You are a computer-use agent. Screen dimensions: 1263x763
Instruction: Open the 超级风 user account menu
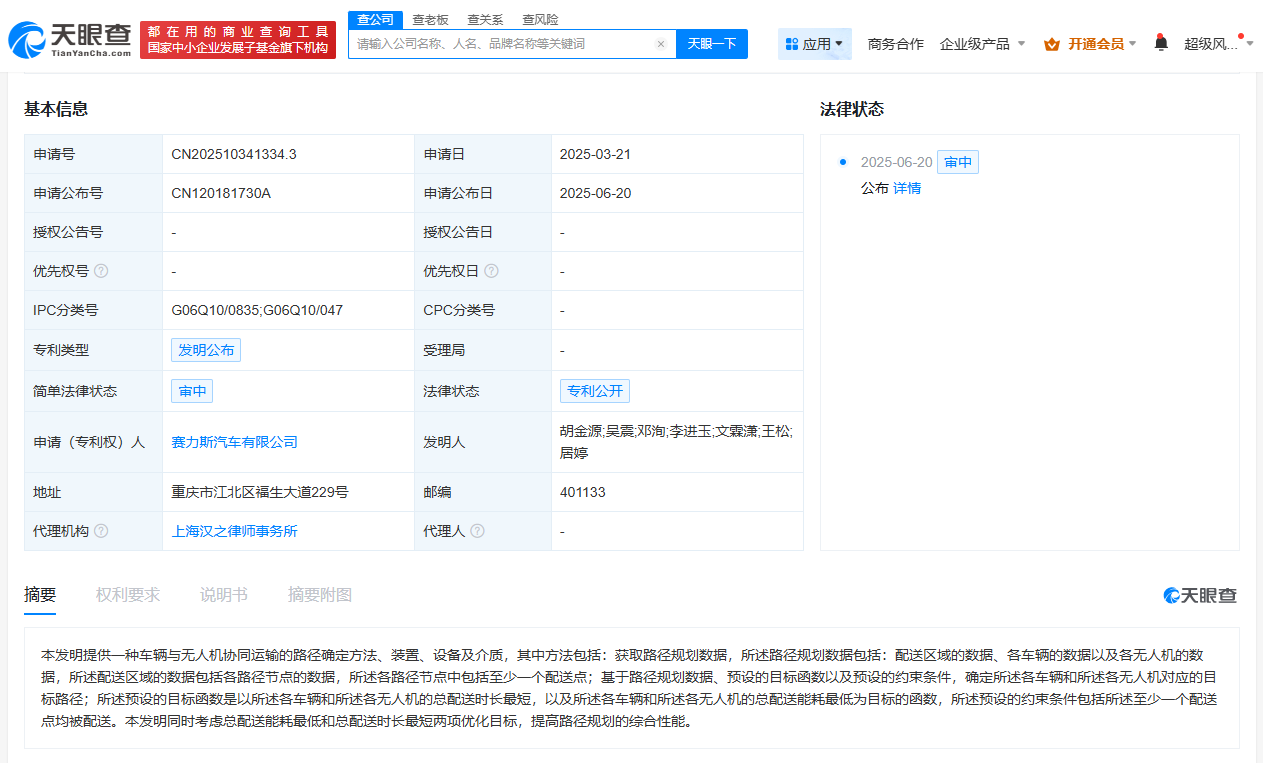coord(1212,44)
